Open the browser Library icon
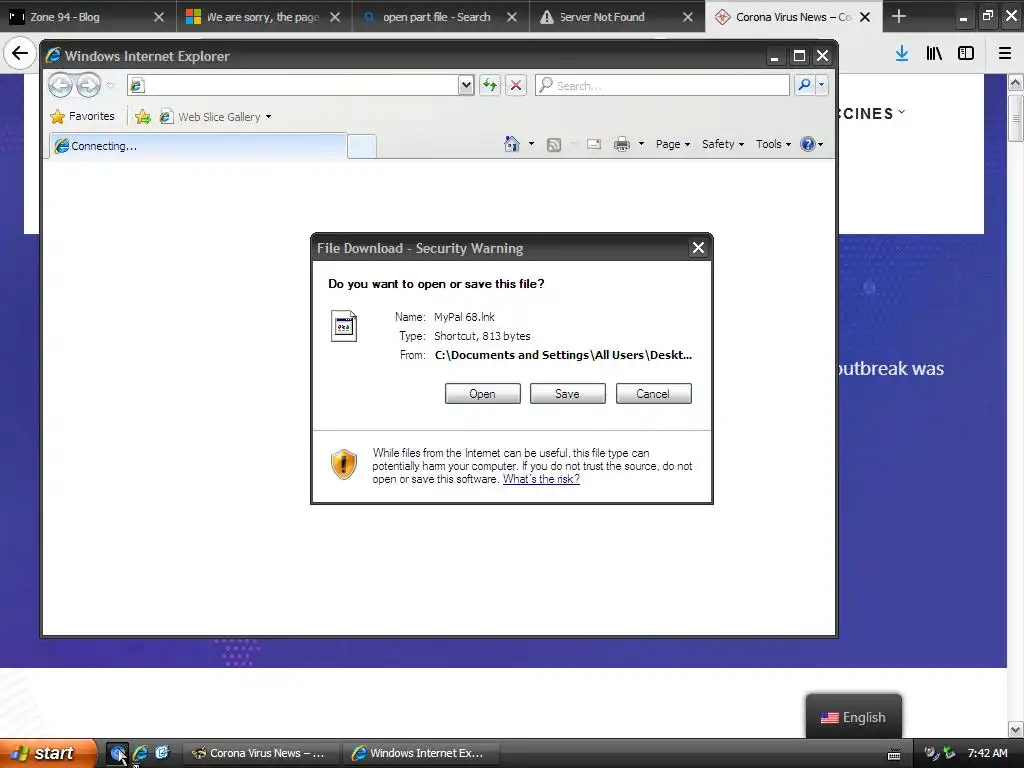 [934, 53]
